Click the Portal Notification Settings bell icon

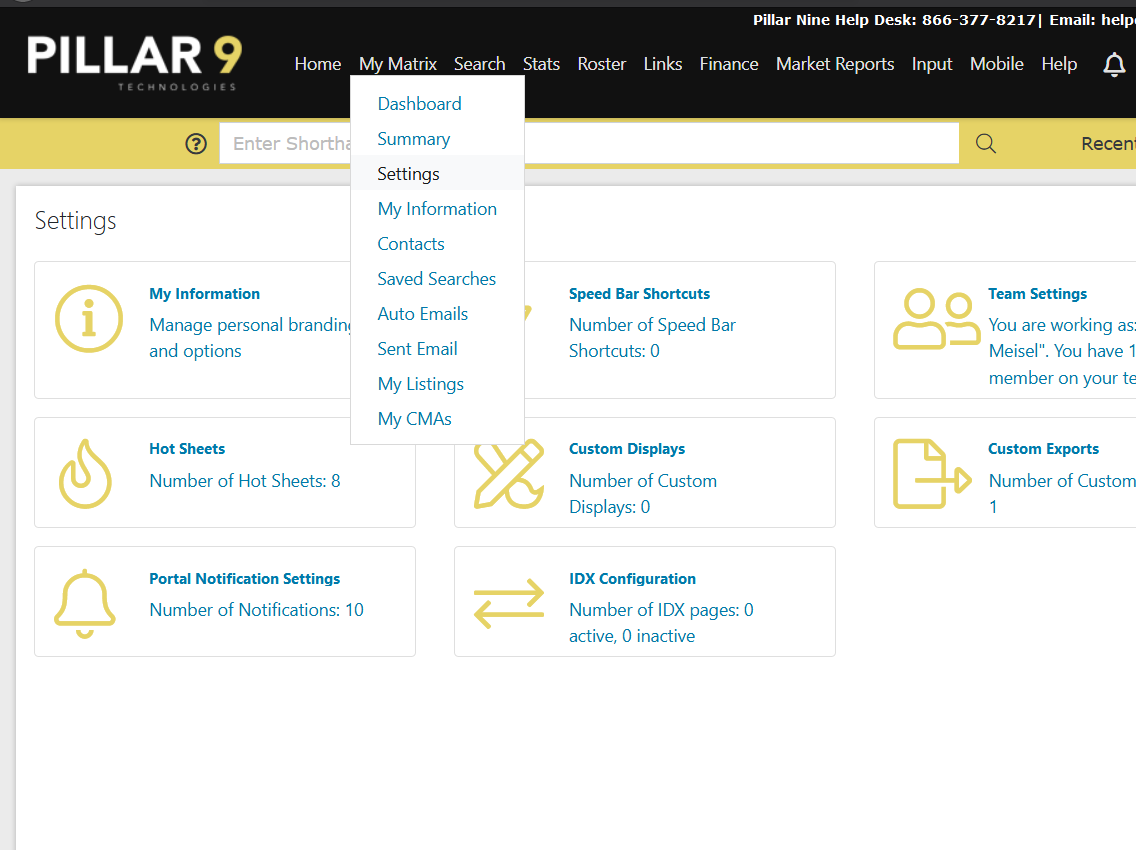[85, 601]
